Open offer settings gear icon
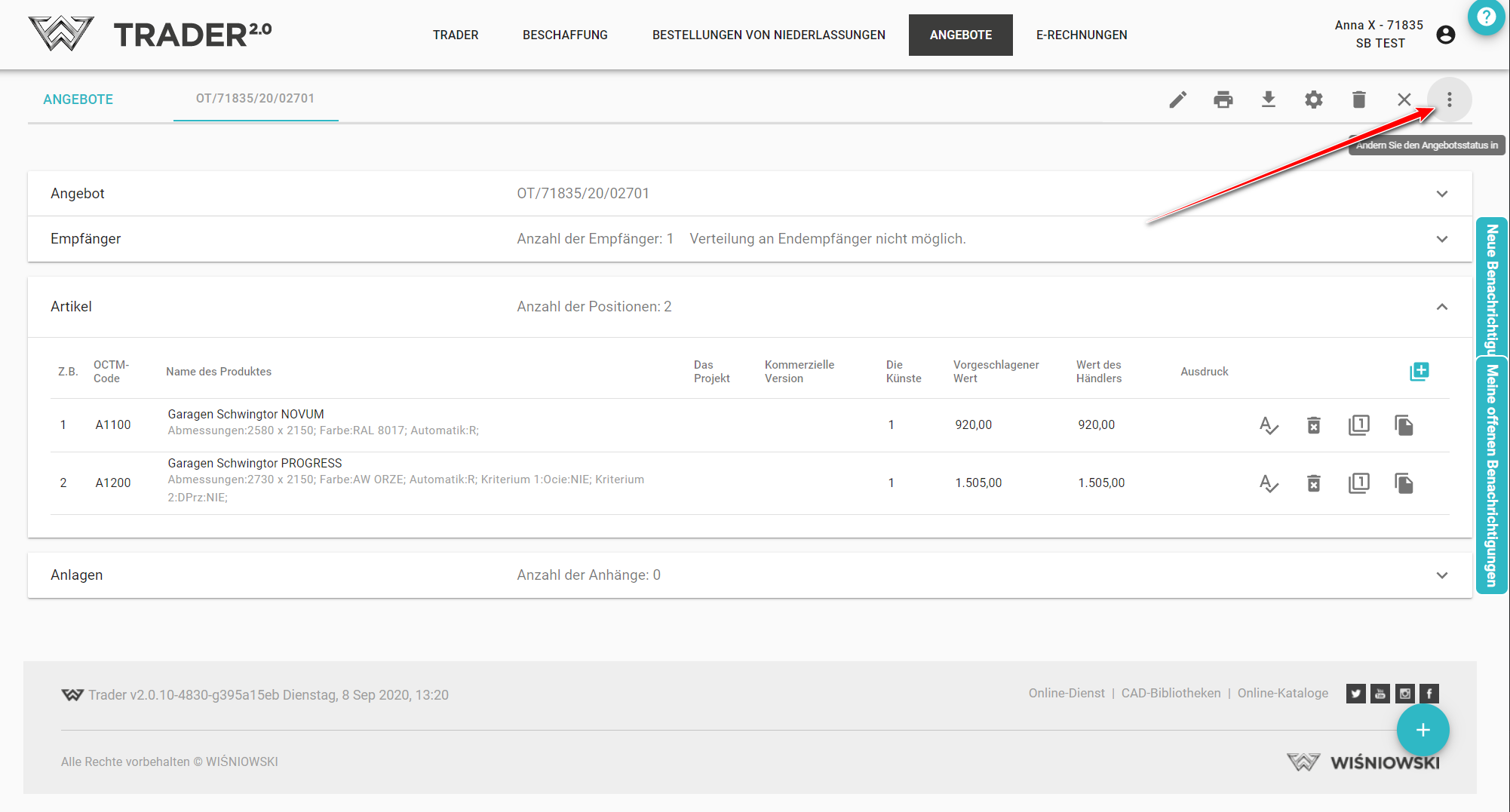 1313,100
